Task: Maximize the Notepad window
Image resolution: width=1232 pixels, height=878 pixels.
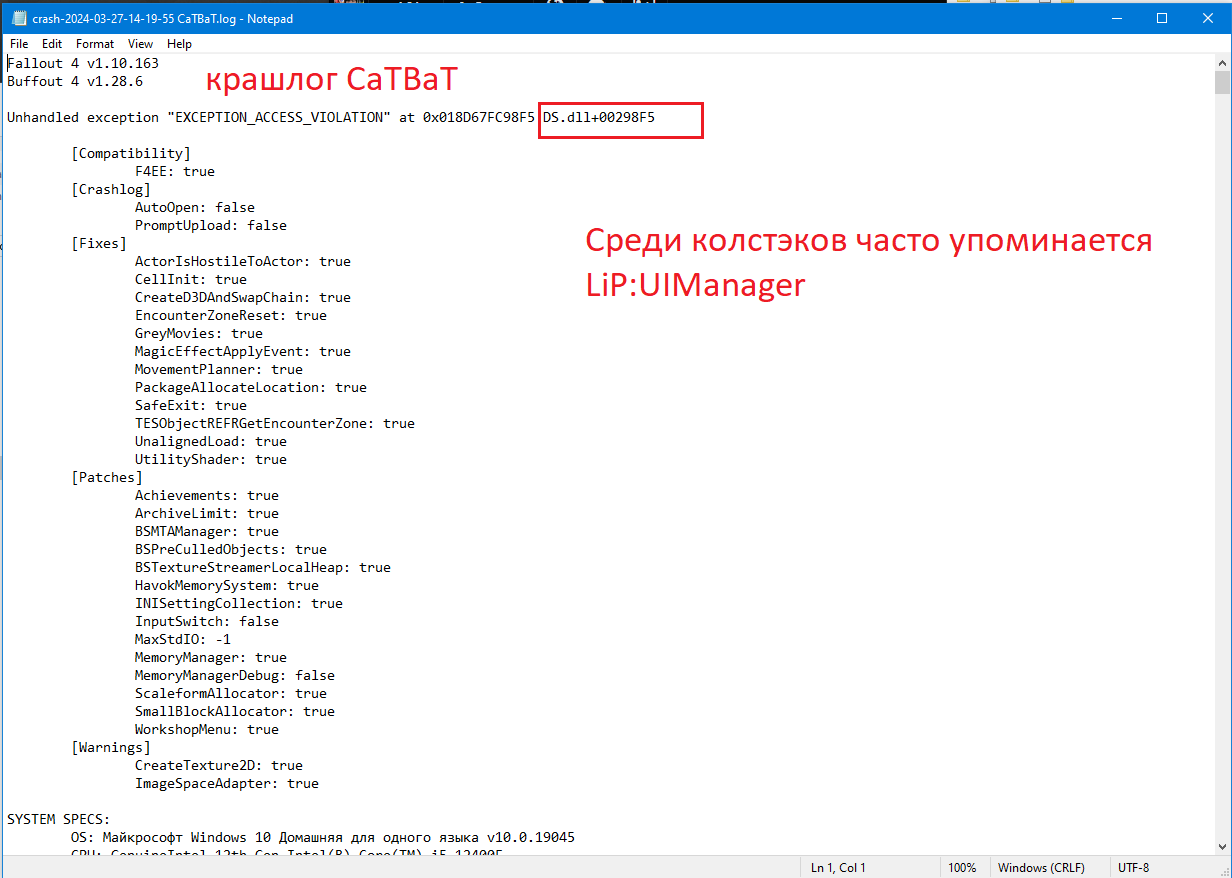Action: tap(1162, 18)
